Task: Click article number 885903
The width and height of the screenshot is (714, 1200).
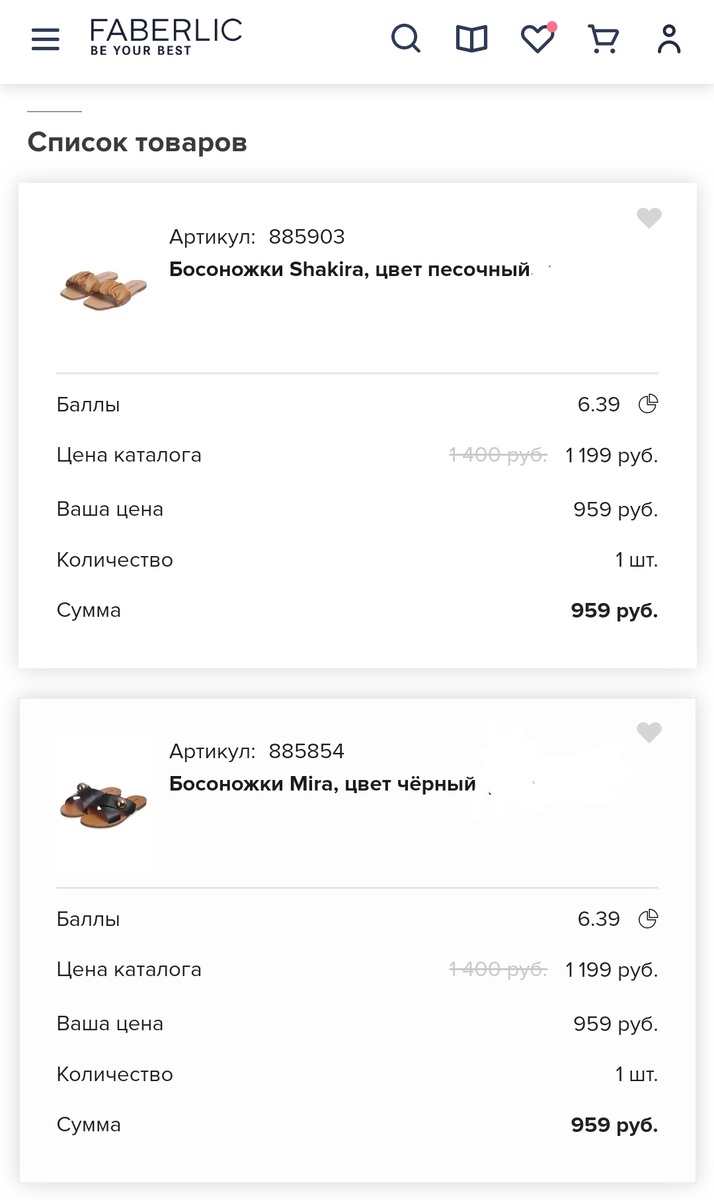Action: coord(307,236)
